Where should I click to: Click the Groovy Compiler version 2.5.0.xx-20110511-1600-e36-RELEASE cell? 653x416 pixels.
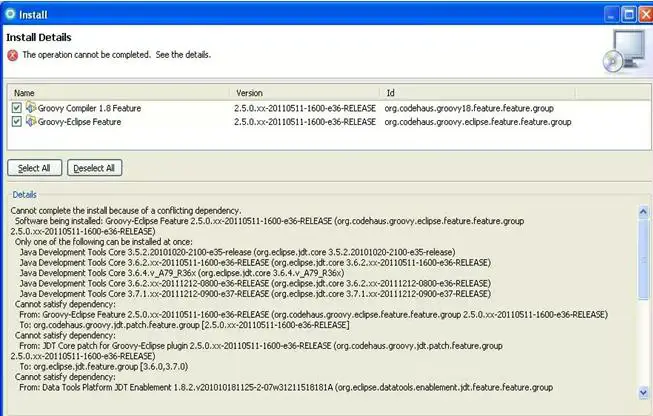pos(305,108)
